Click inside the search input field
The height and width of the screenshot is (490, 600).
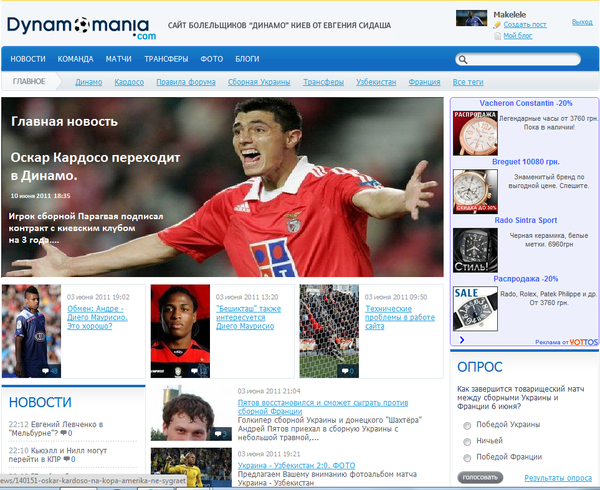(x=525, y=60)
